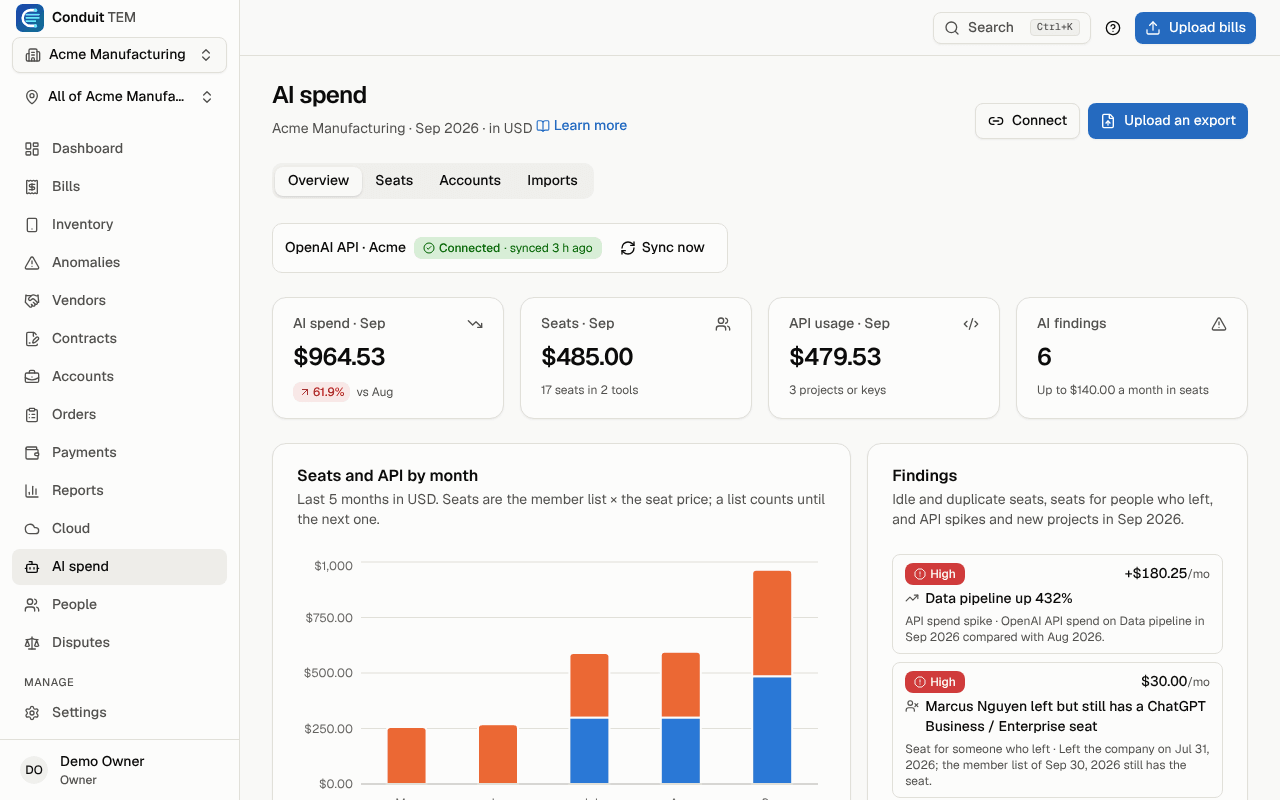Click the Cloud sidebar icon

coord(32,528)
